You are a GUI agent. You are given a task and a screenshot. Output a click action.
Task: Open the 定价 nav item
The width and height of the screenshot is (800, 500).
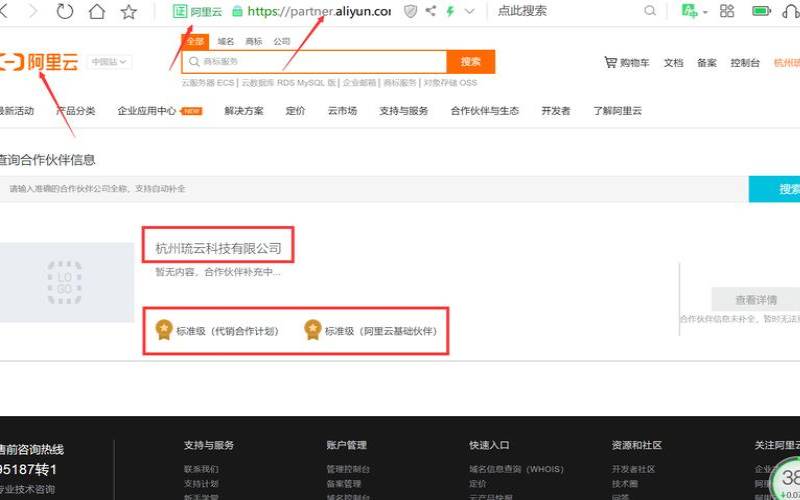click(x=295, y=111)
